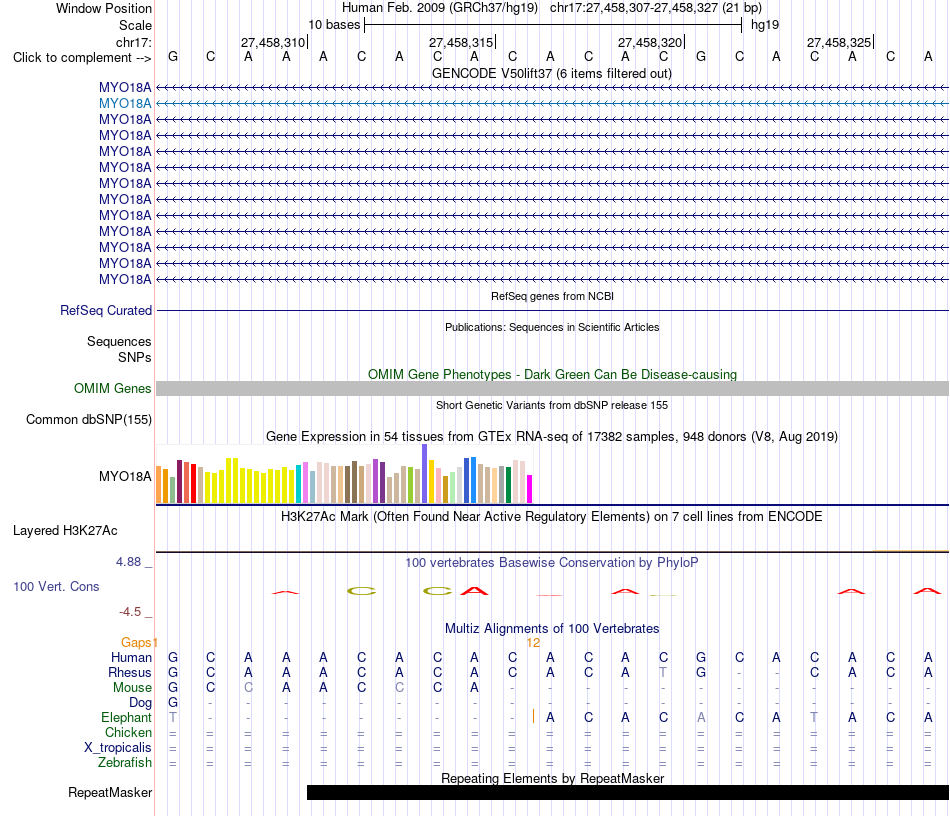
Task: Click the GENCODE V50lift37 track title
Action: (x=551, y=73)
